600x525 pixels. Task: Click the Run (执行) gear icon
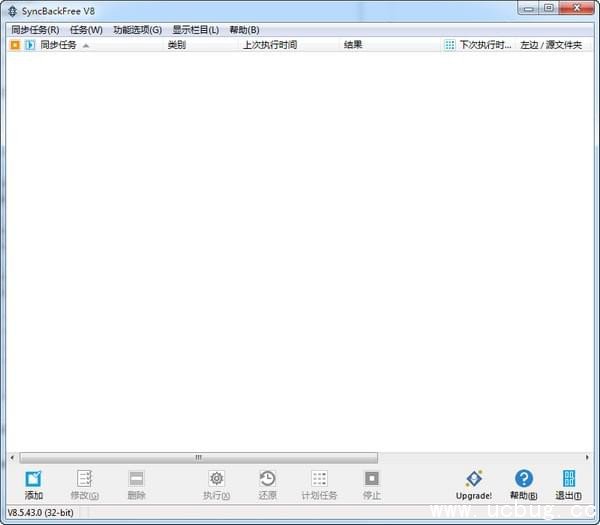point(217,478)
